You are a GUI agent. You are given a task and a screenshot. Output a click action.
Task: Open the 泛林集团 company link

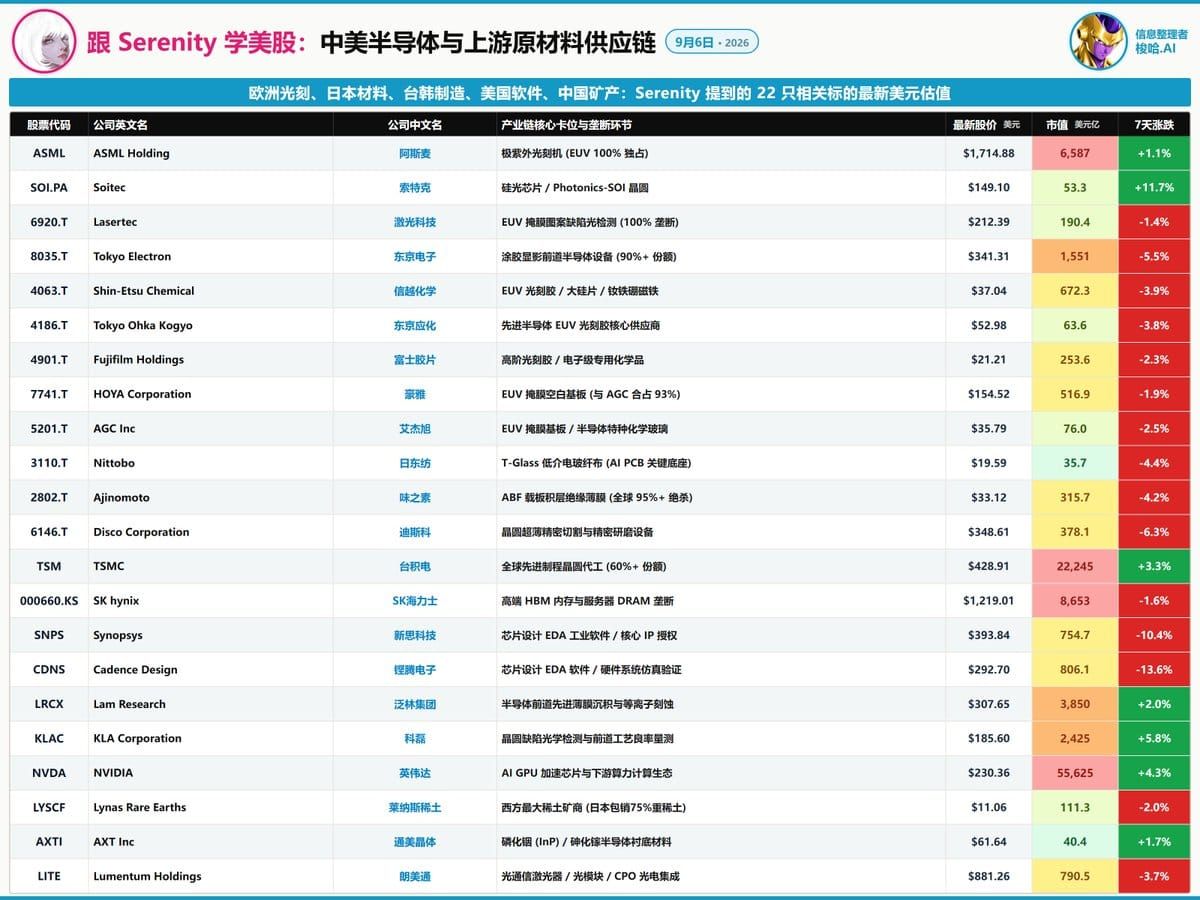415,705
